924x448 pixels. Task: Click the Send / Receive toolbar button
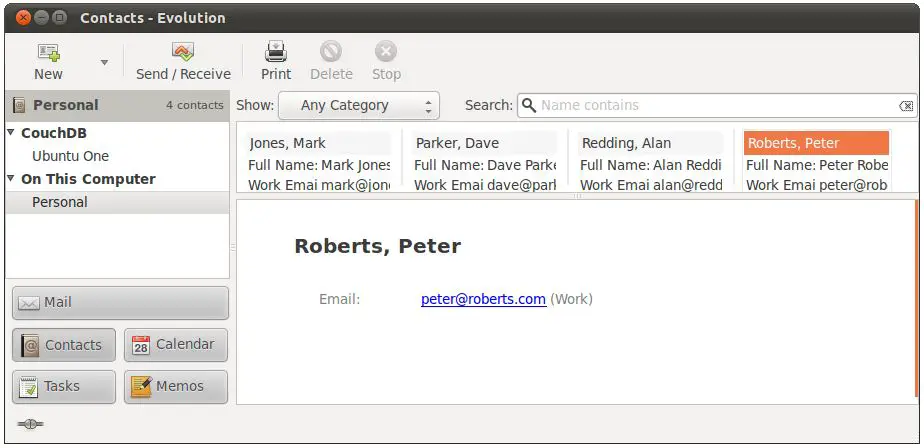pyautogui.click(x=183, y=61)
